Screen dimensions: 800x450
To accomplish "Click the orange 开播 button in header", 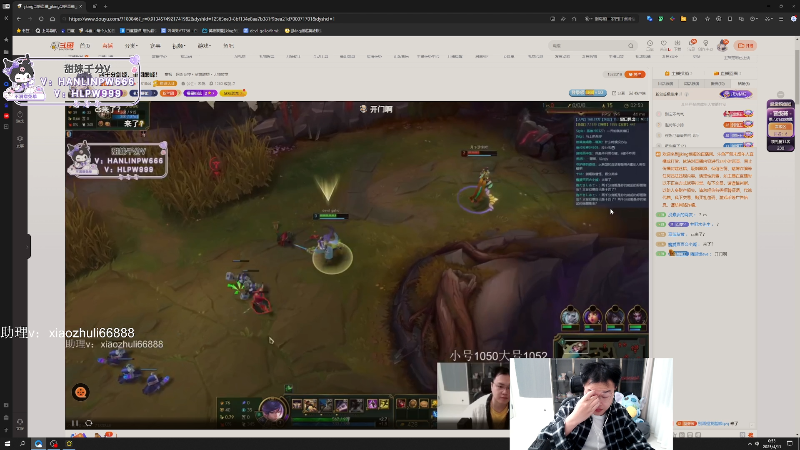I will [x=745, y=45].
